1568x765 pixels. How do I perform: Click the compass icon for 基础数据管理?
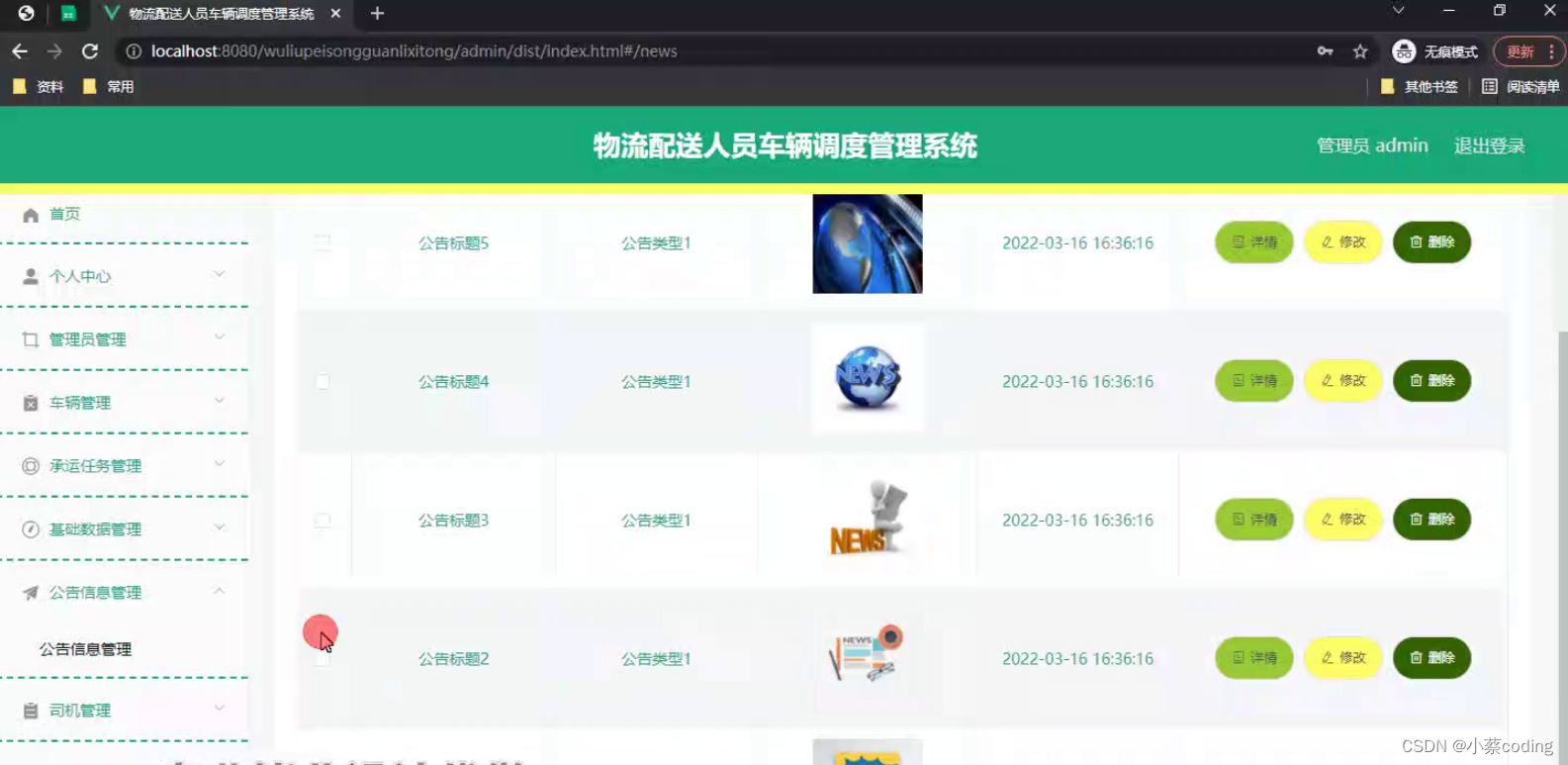pyautogui.click(x=31, y=529)
